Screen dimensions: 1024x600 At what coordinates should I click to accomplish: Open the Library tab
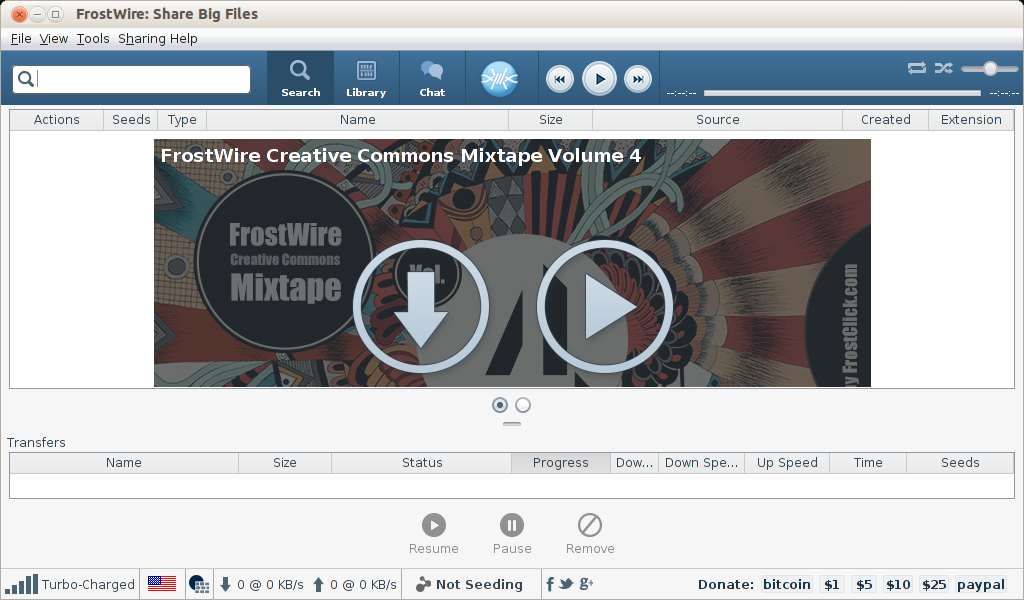(366, 78)
